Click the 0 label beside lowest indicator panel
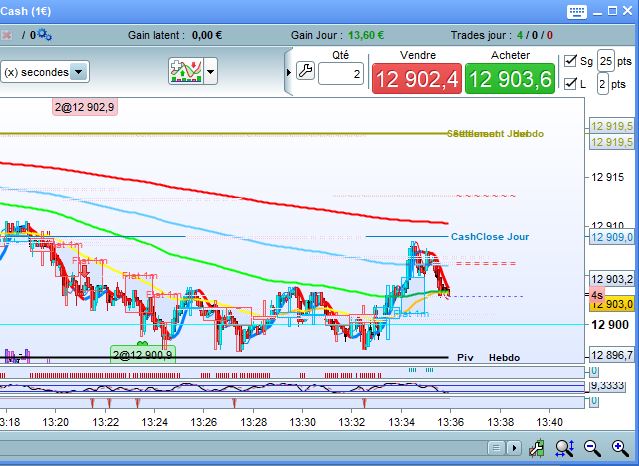This screenshot has width=639, height=466. point(594,401)
